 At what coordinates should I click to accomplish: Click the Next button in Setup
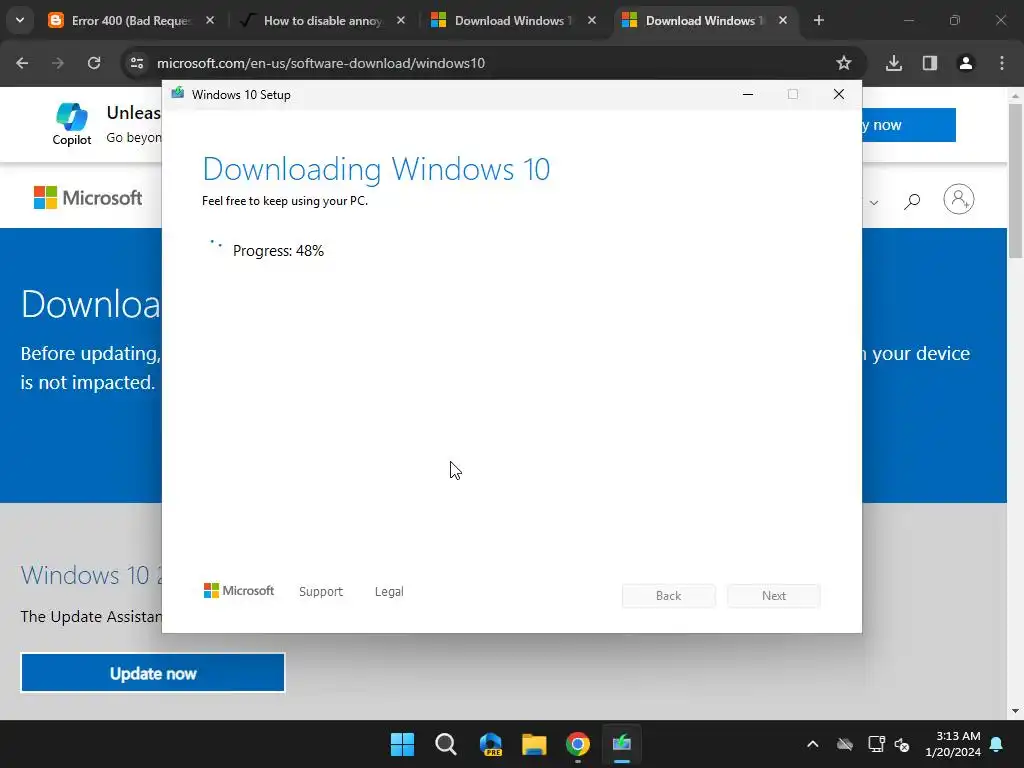click(x=774, y=596)
